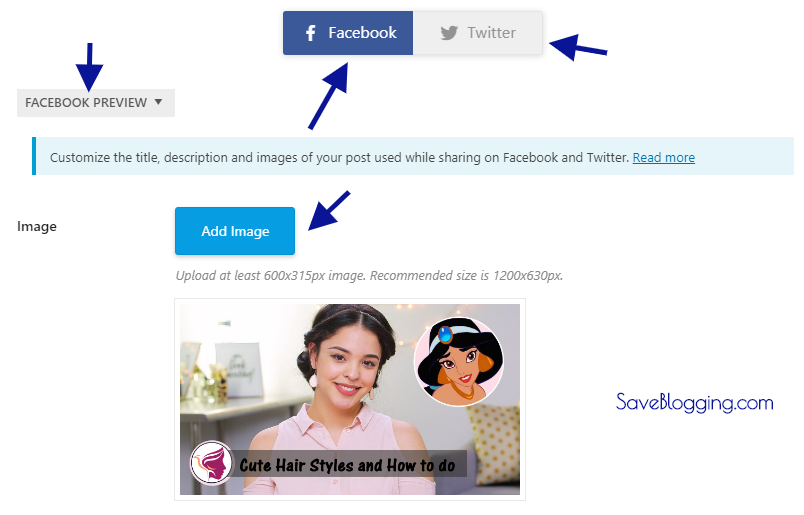Click the Twitter bird icon
Viewport: 804px width, 515px height.
pos(449,33)
